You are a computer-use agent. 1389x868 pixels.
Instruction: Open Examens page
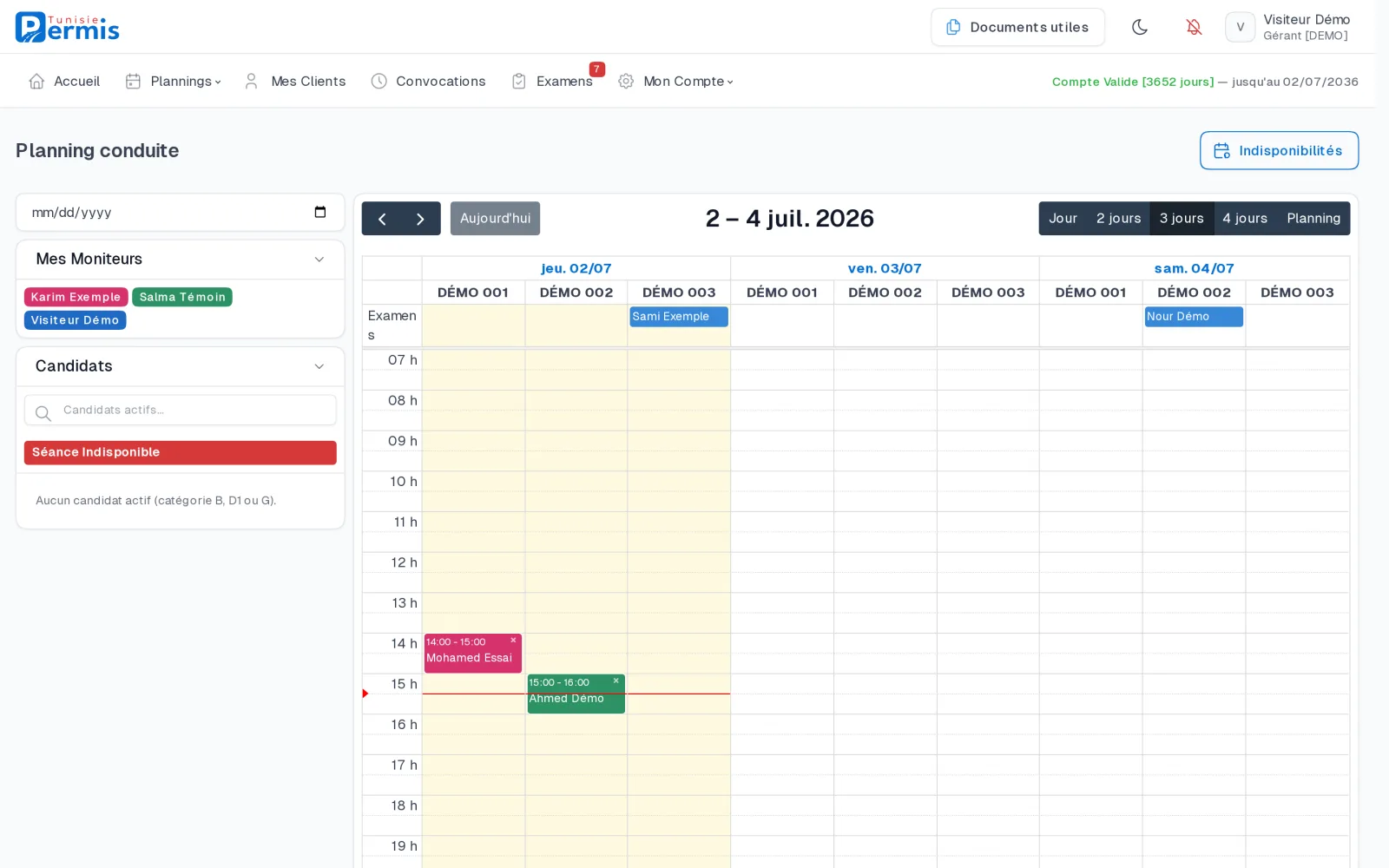(553, 81)
